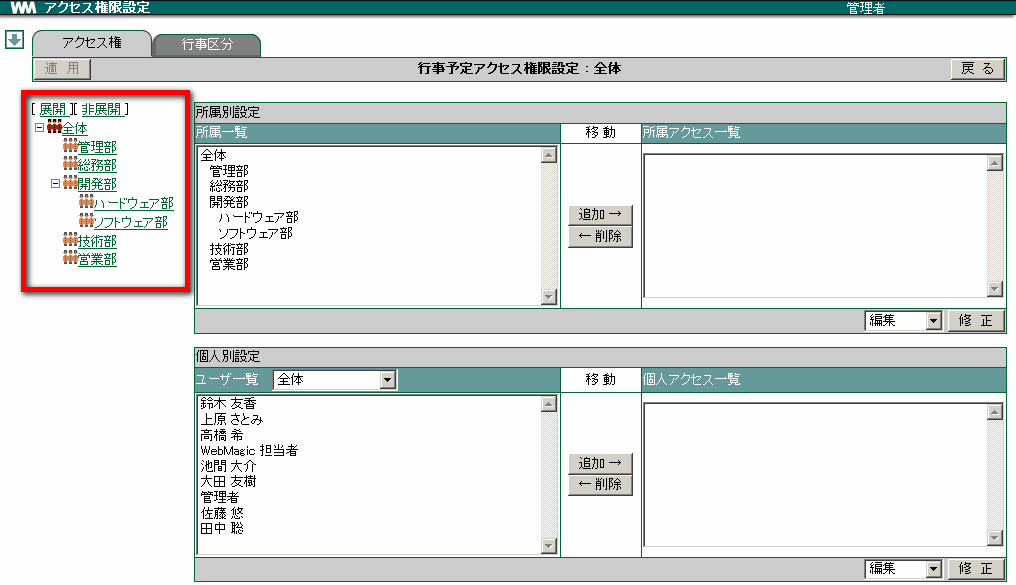Click ← 削除 in 所属別設定
The width and height of the screenshot is (1016, 585).
click(600, 236)
